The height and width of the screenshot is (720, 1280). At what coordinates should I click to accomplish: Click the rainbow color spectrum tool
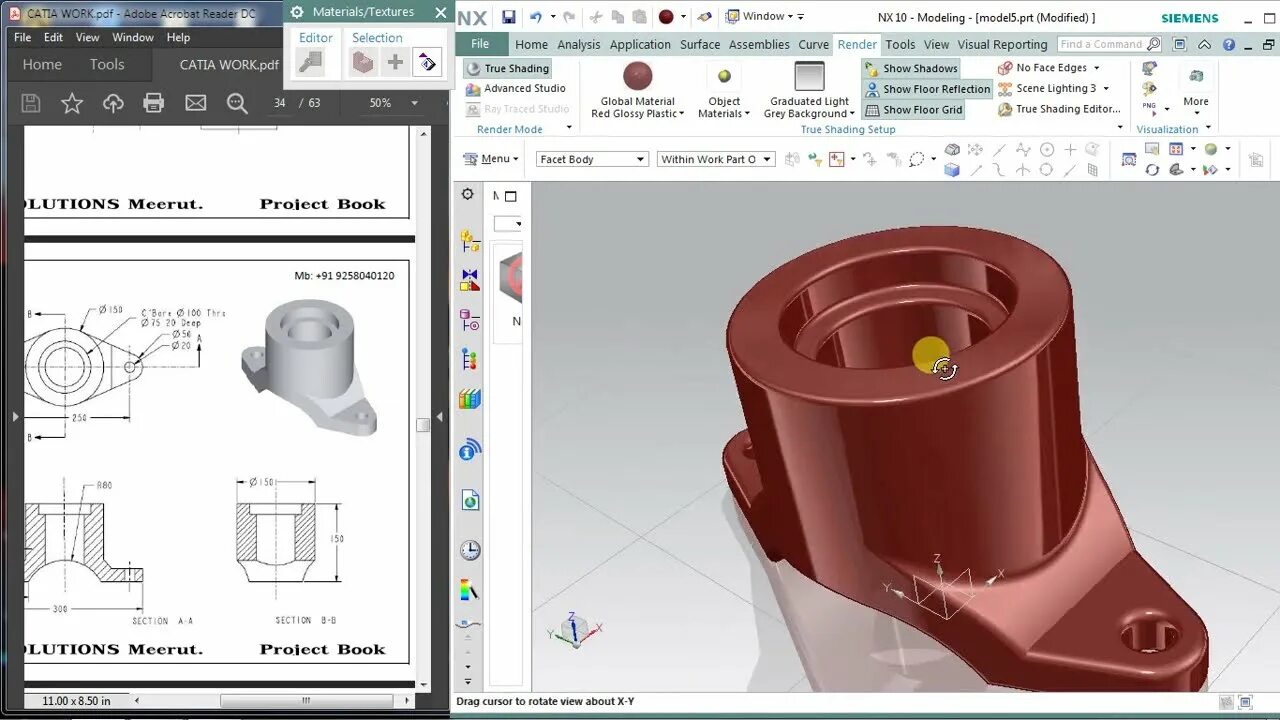point(467,591)
